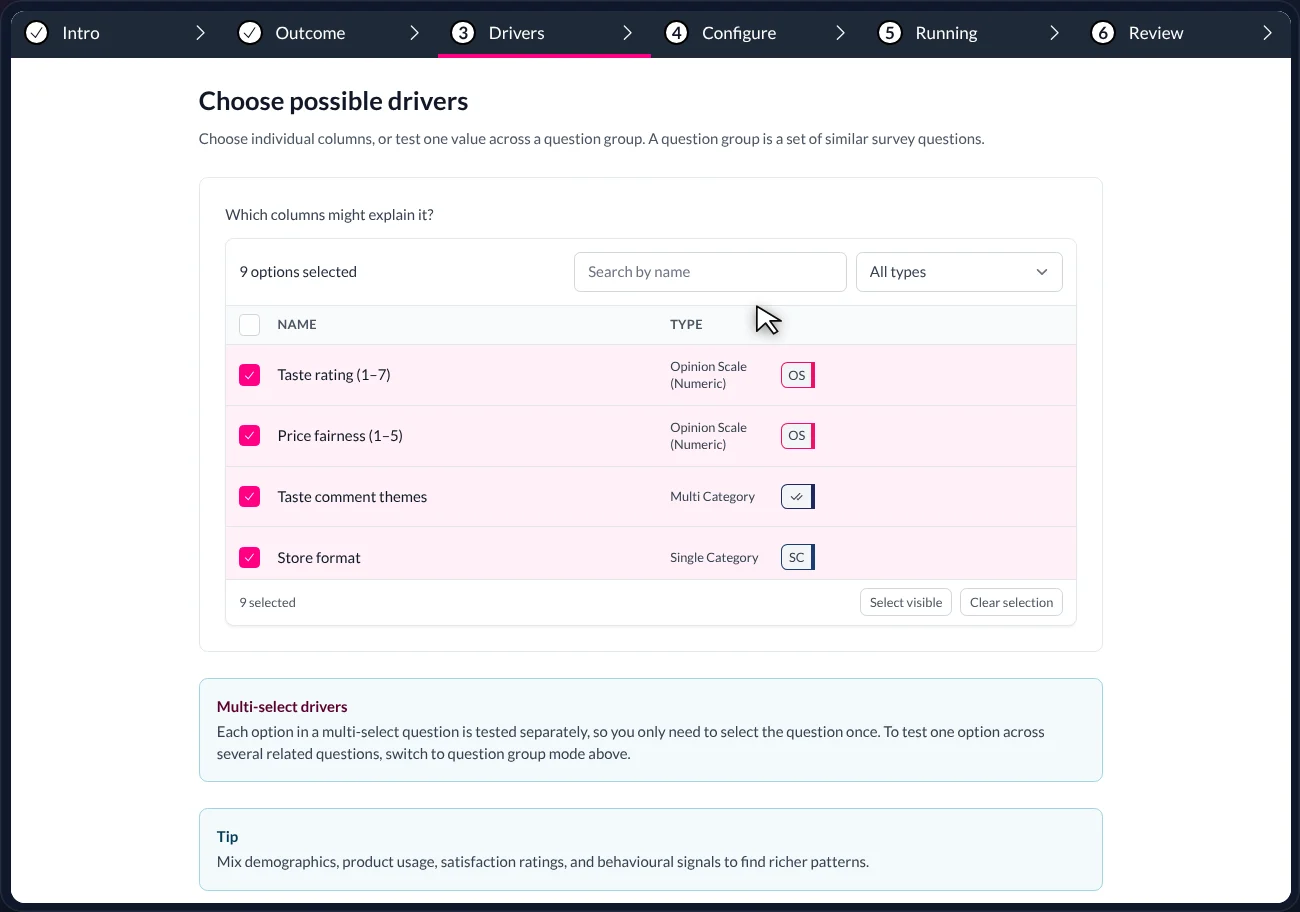Click the step 5 number circle for Running
Screen dimensions: 1300x912
pyautogui.click(x=890, y=33)
